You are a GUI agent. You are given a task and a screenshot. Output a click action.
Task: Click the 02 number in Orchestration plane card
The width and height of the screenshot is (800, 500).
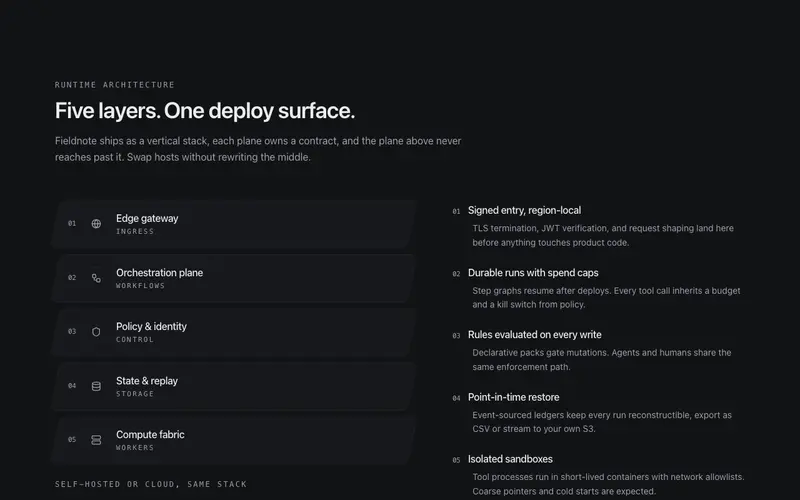(72, 278)
